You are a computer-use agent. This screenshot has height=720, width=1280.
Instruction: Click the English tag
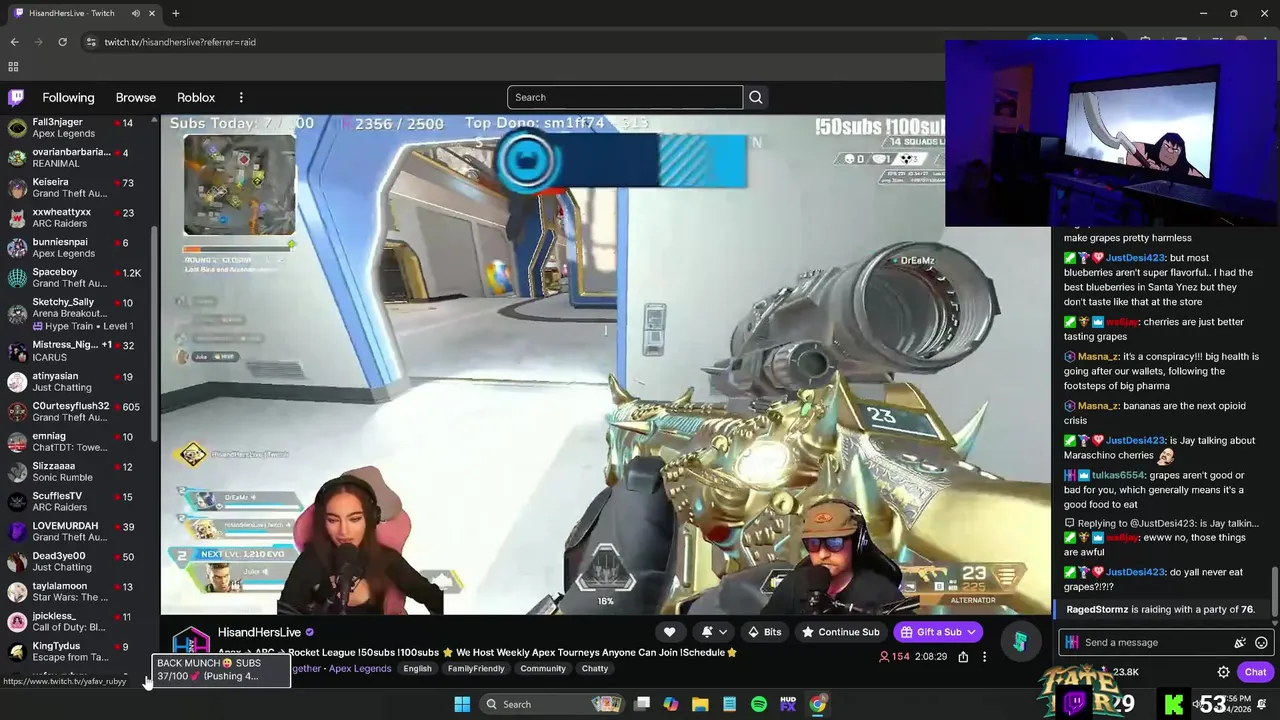418,669
